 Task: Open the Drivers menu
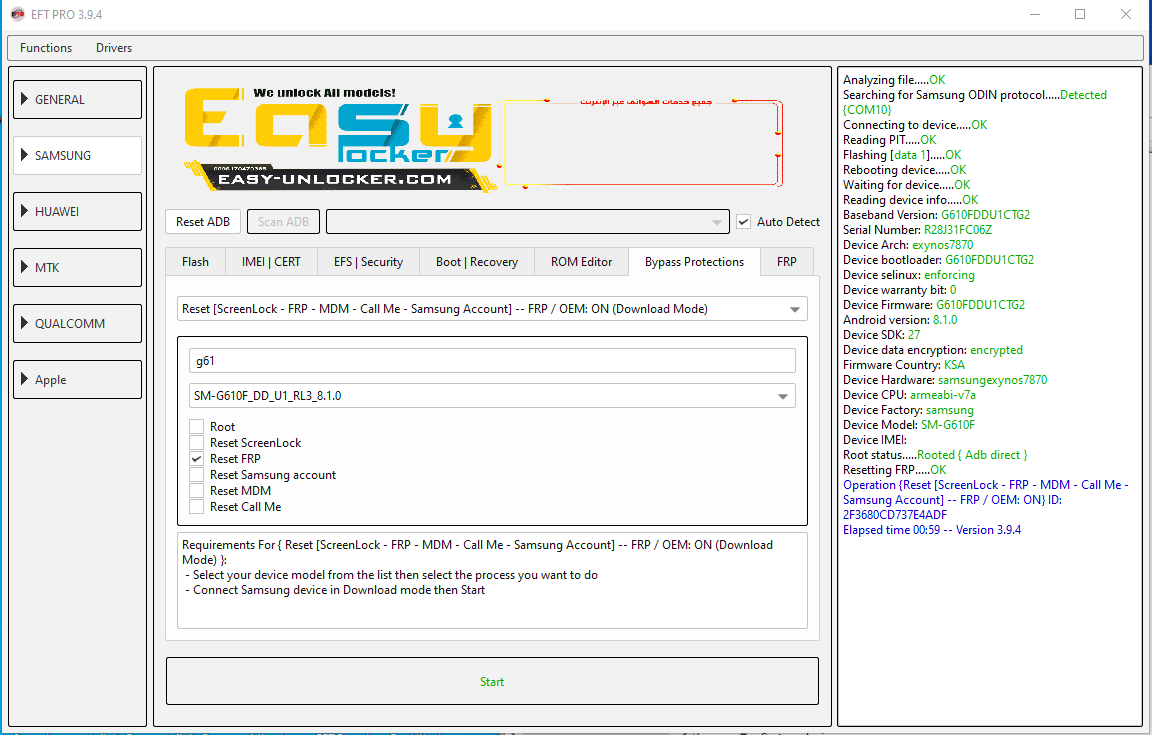pyautogui.click(x=114, y=48)
